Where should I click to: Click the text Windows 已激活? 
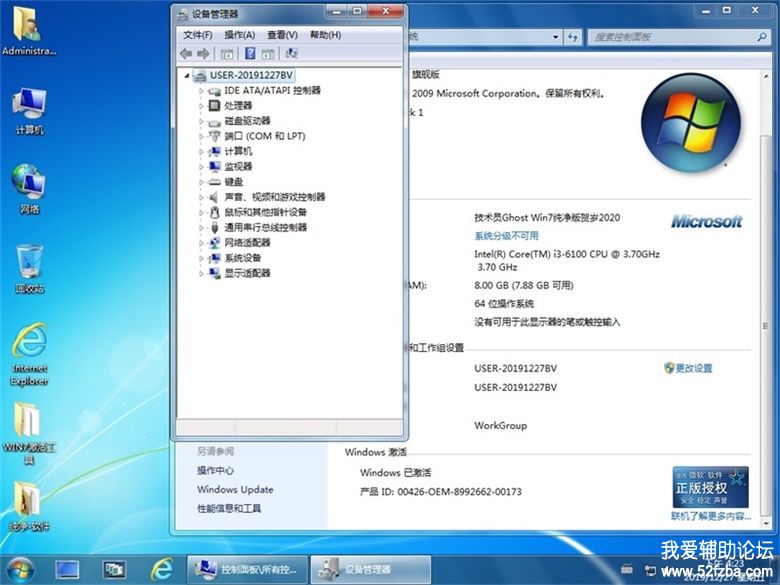[395, 473]
